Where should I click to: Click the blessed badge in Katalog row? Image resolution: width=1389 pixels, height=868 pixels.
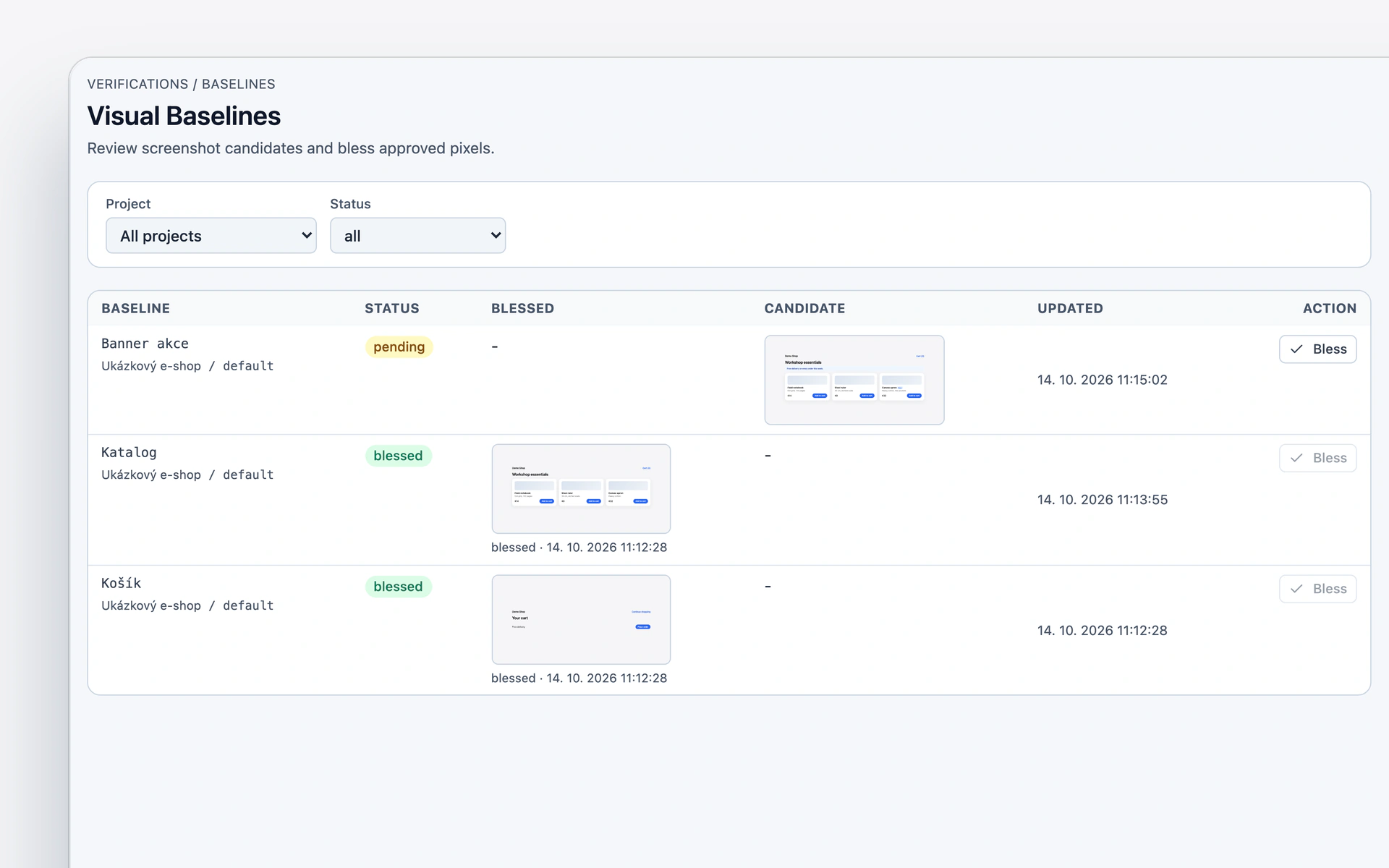(x=398, y=456)
